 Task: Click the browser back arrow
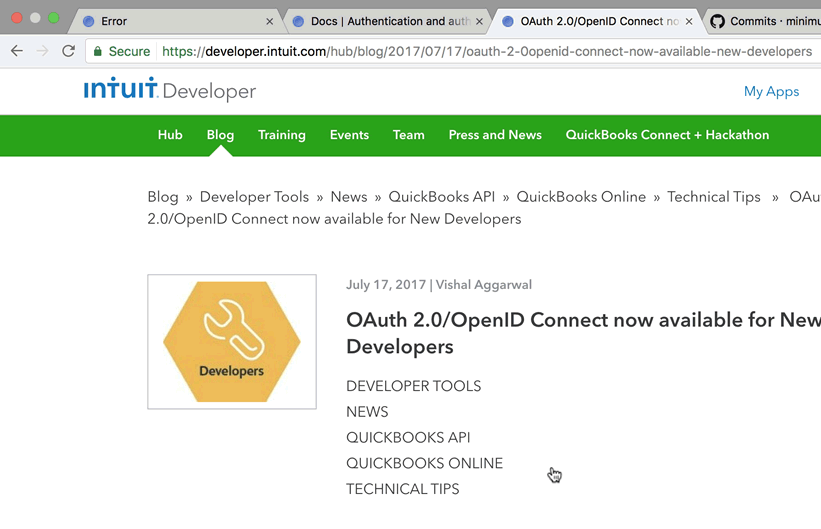click(17, 51)
